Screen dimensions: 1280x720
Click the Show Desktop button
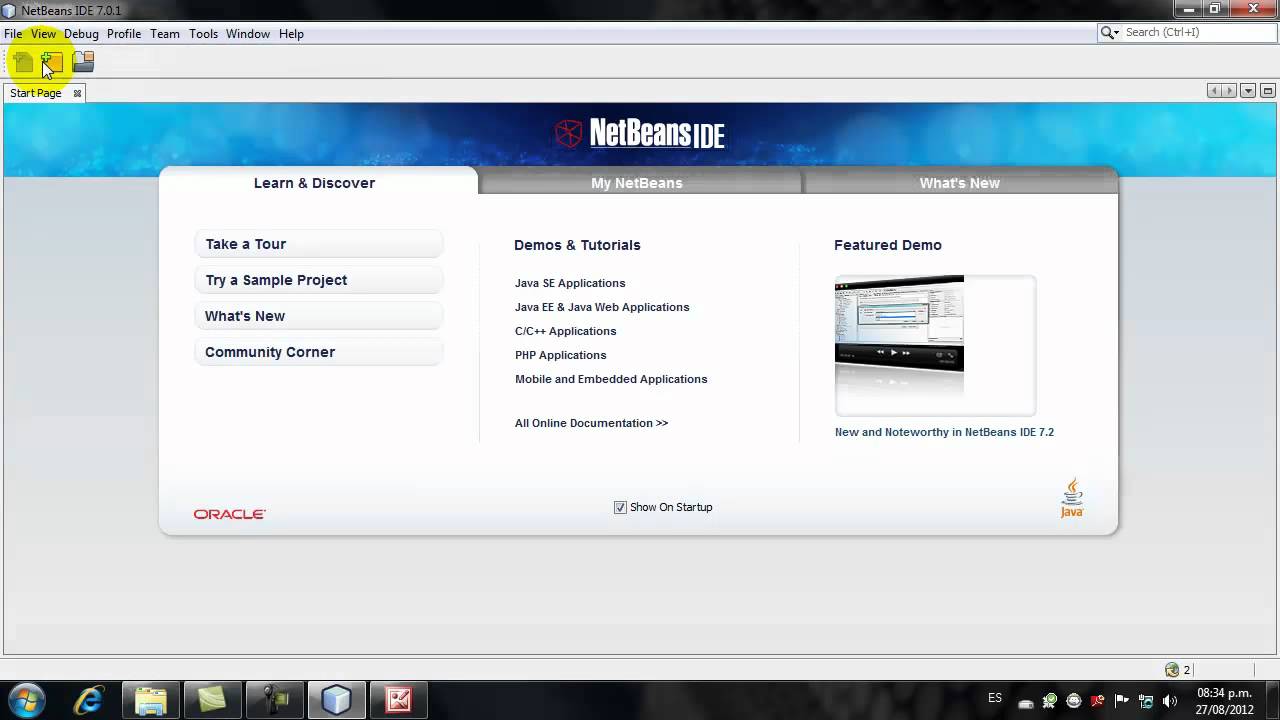point(1272,700)
